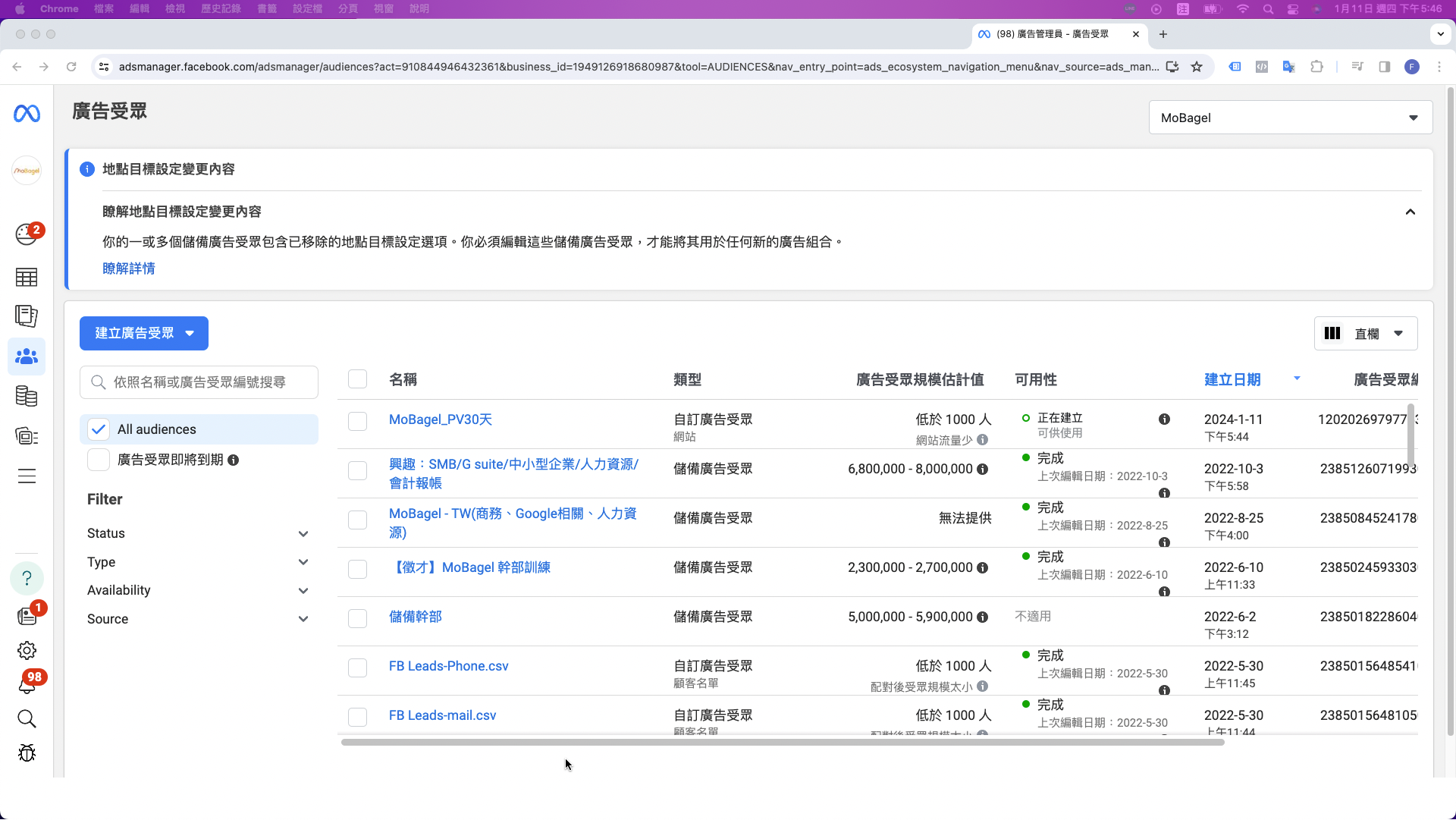Open the news updates icon with badge 1
Viewport: 1456px width, 820px height.
pyautogui.click(x=27, y=615)
